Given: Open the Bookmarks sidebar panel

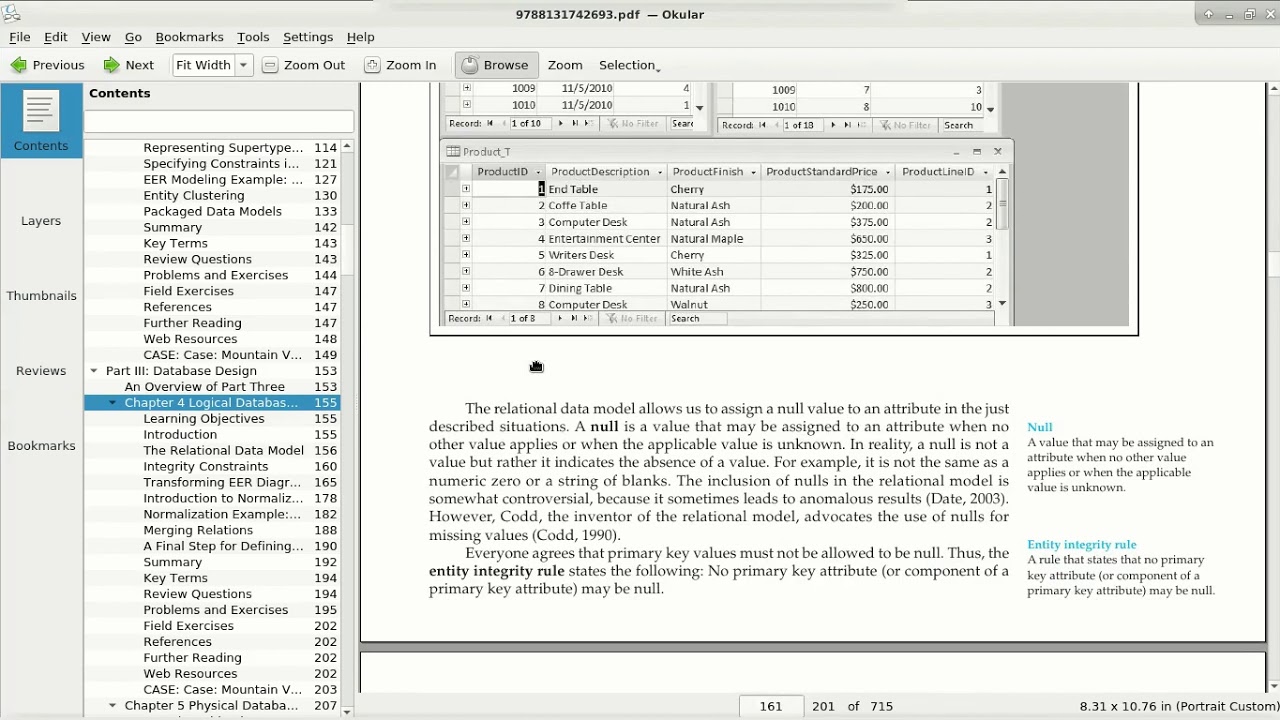Looking at the screenshot, I should tap(41, 445).
